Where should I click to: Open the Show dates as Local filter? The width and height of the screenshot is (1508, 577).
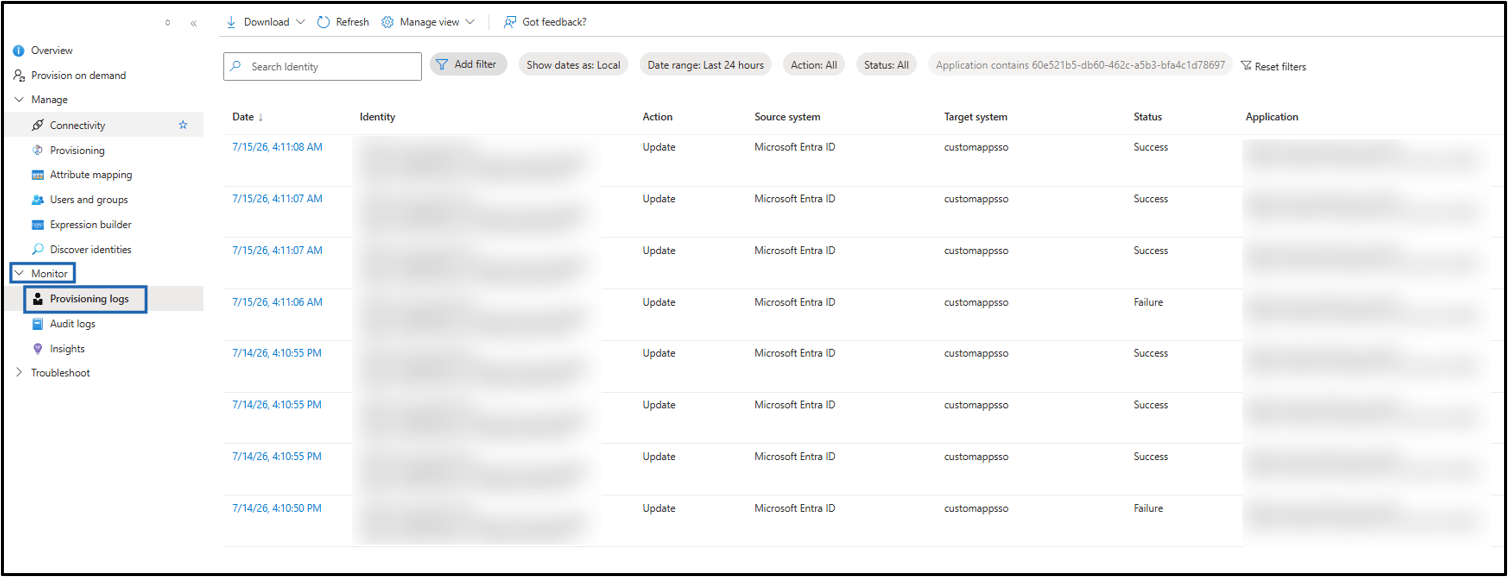(x=573, y=65)
